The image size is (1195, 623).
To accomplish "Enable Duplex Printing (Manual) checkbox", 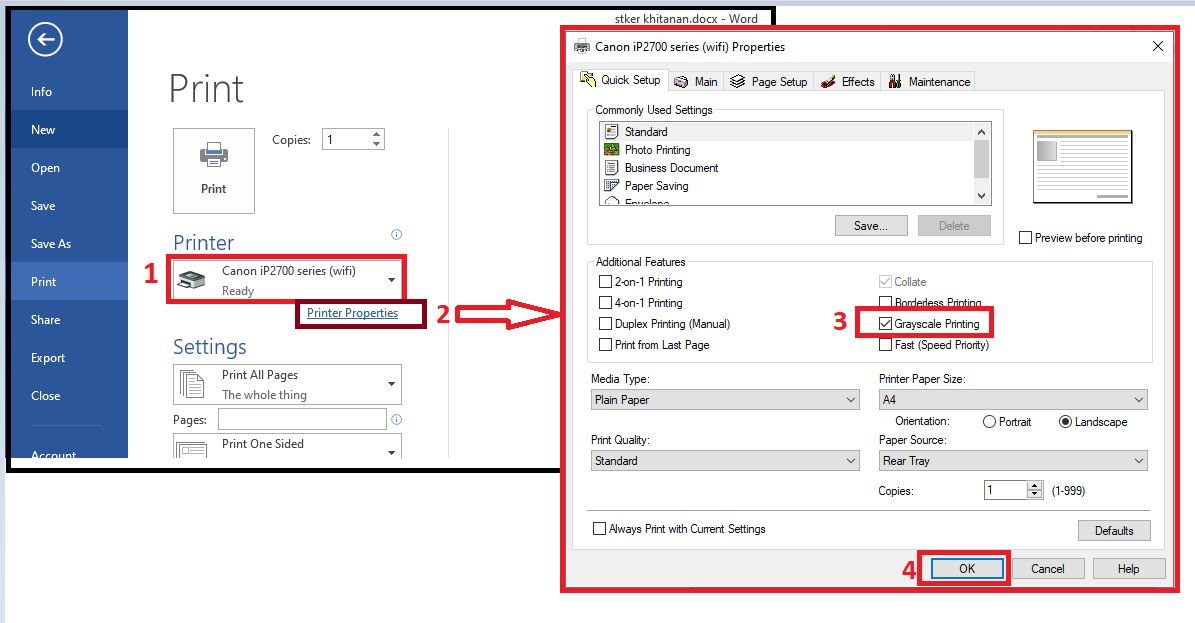I will point(606,324).
